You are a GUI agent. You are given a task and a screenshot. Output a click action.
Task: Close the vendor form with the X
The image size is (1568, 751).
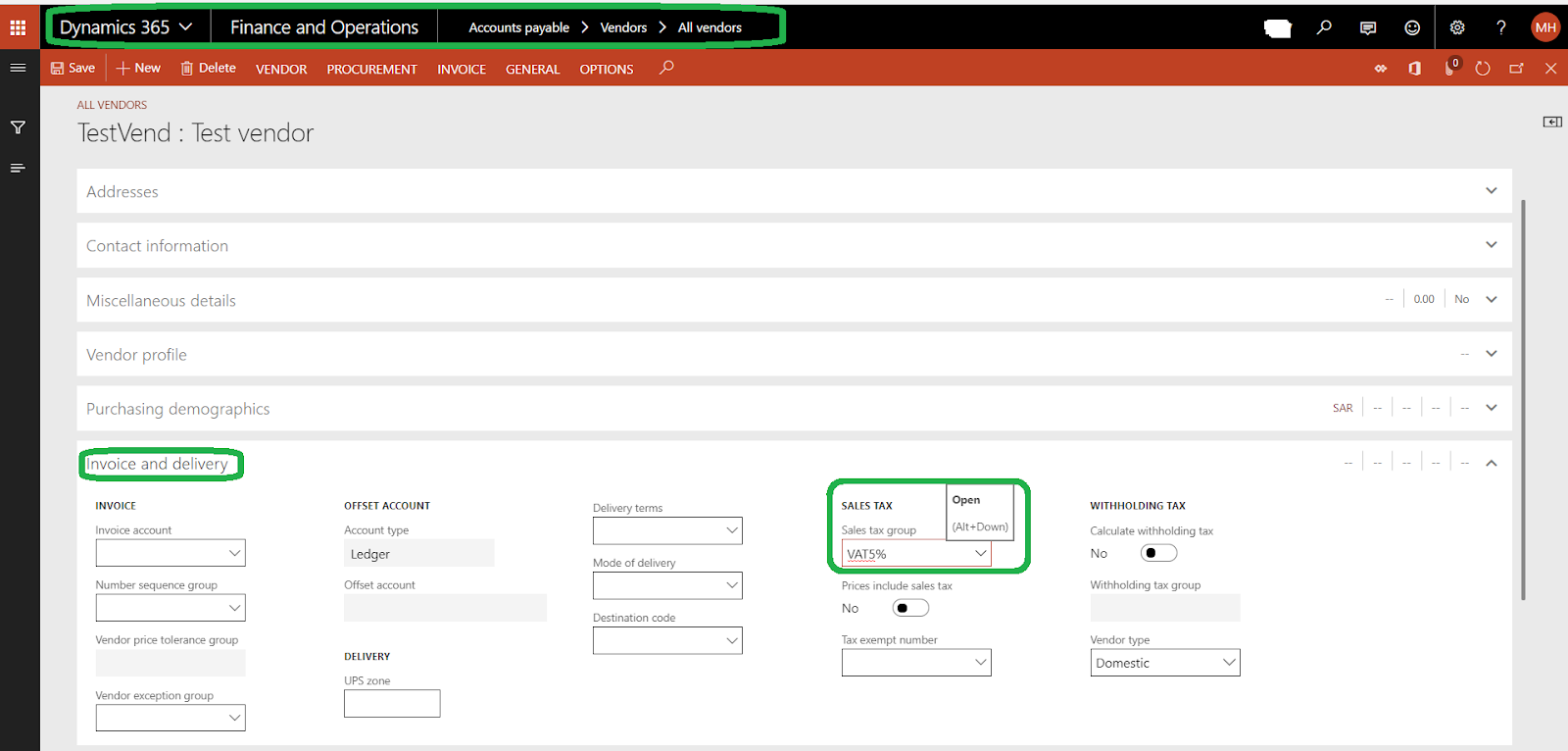pyautogui.click(x=1550, y=69)
